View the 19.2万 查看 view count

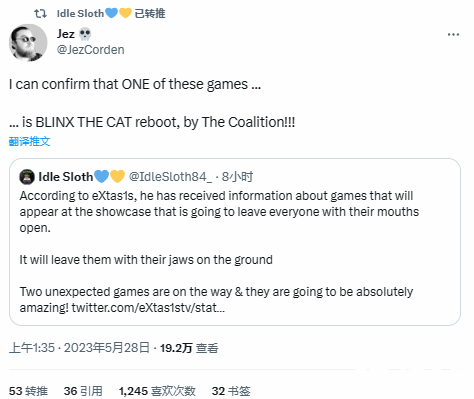pyautogui.click(x=189, y=348)
